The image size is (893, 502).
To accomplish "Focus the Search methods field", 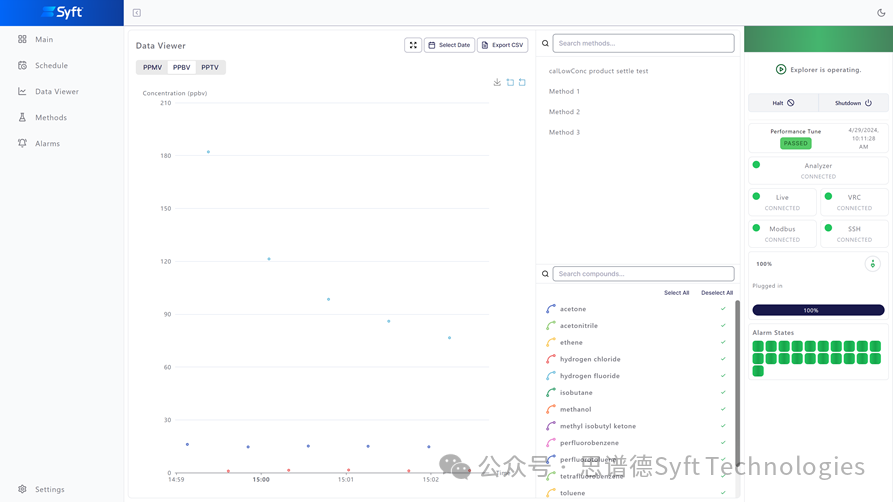I will coord(643,43).
